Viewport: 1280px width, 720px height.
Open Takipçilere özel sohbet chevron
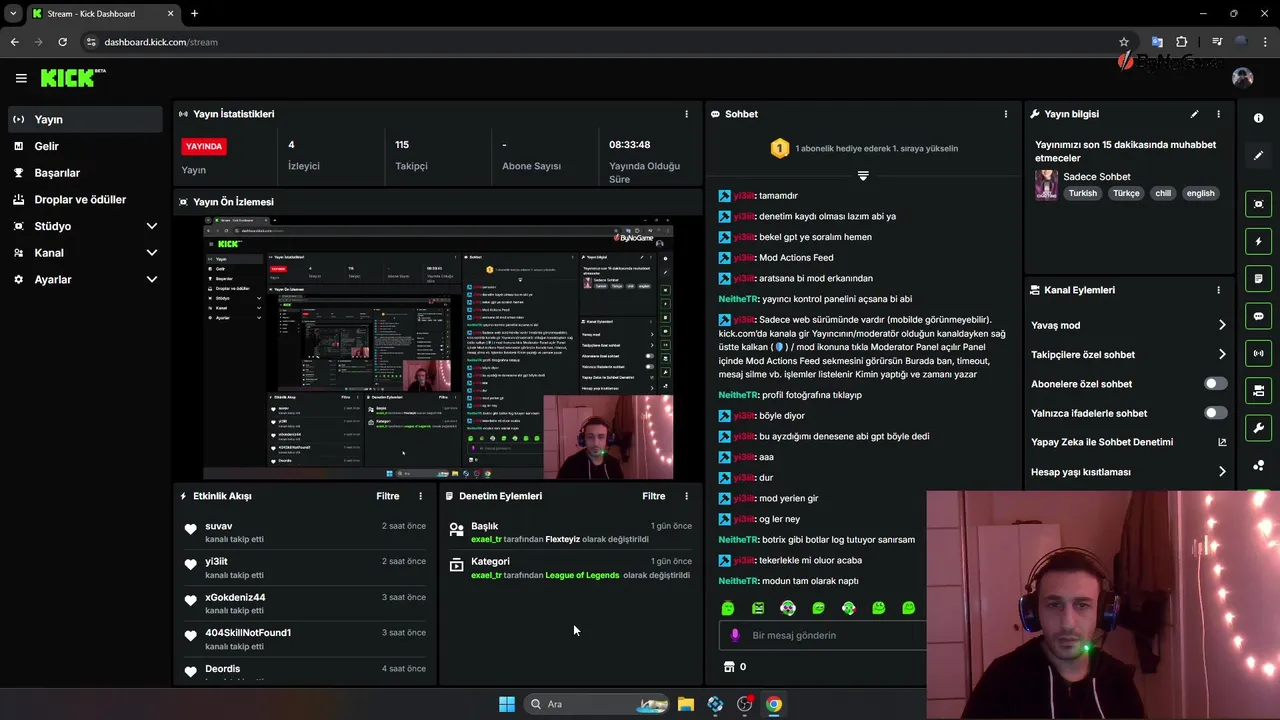click(x=1222, y=354)
